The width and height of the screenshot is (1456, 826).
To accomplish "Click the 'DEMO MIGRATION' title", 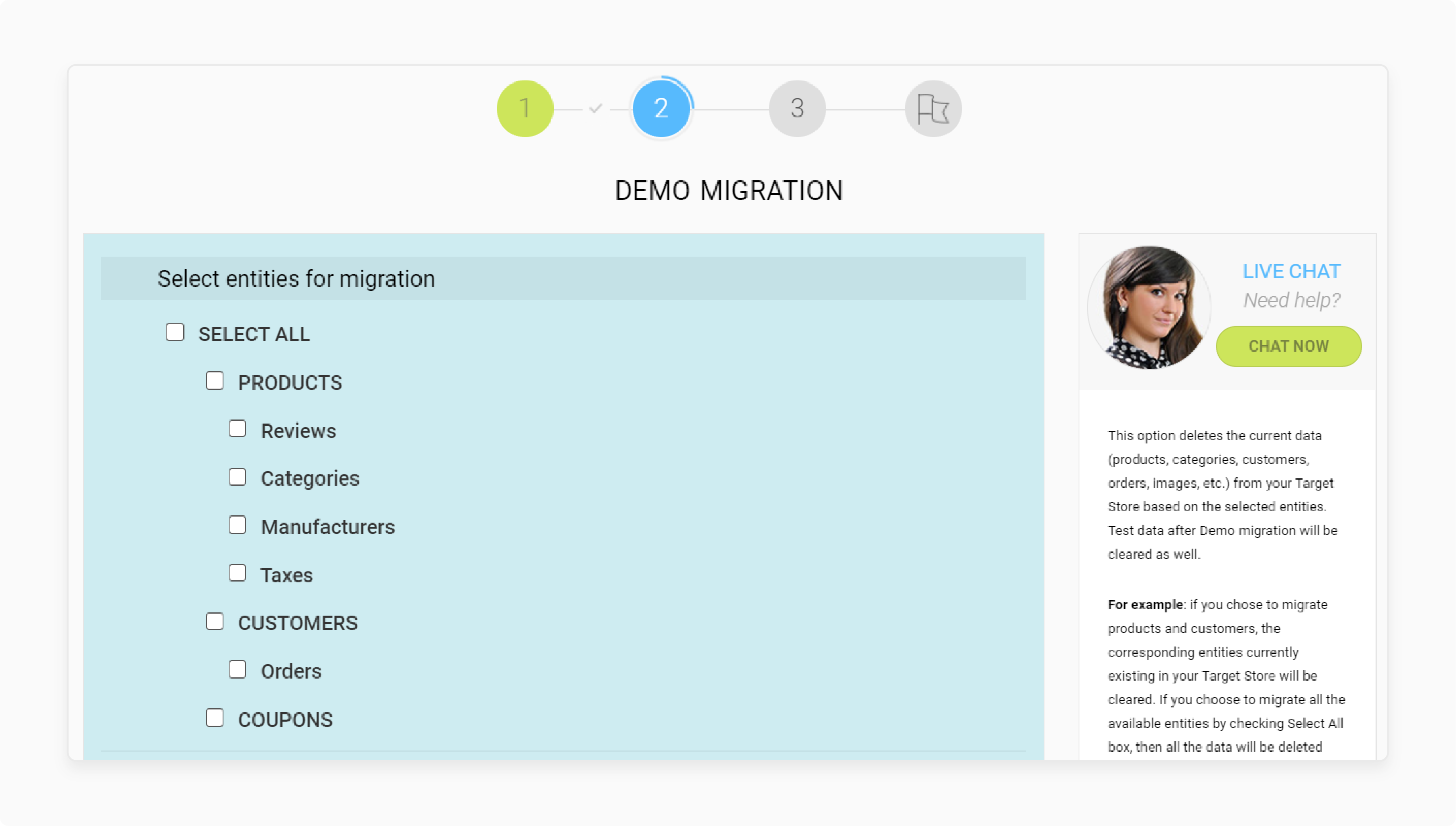I will (728, 190).
